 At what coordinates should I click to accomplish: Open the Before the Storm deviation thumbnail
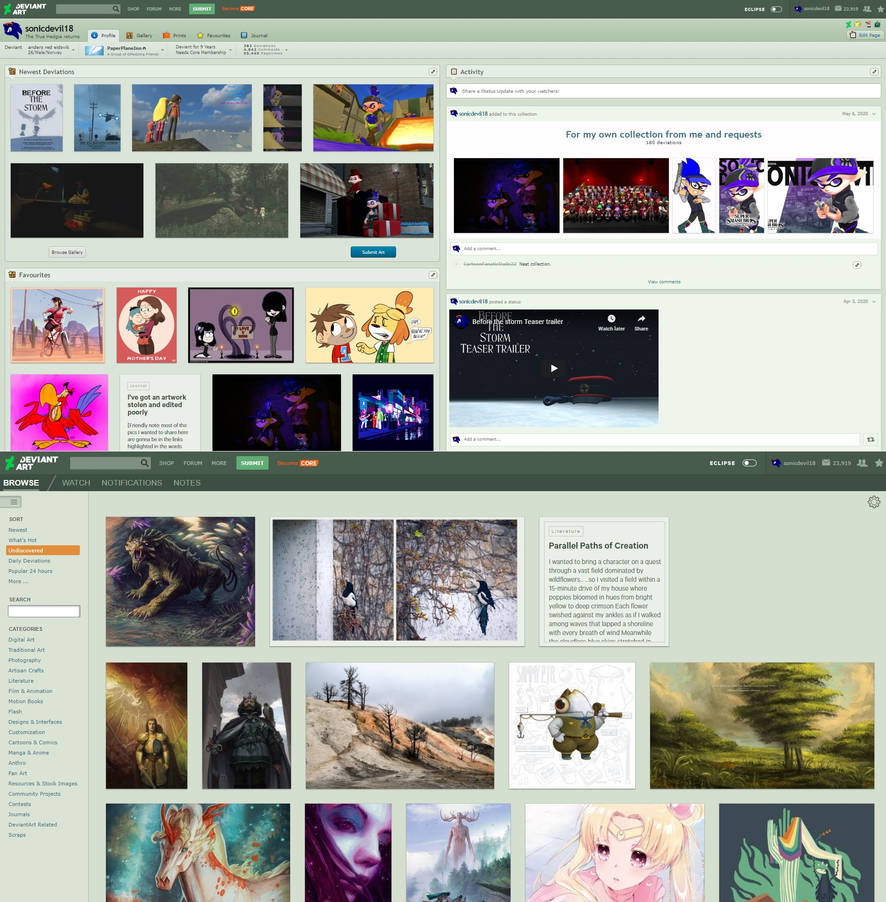coord(36,118)
